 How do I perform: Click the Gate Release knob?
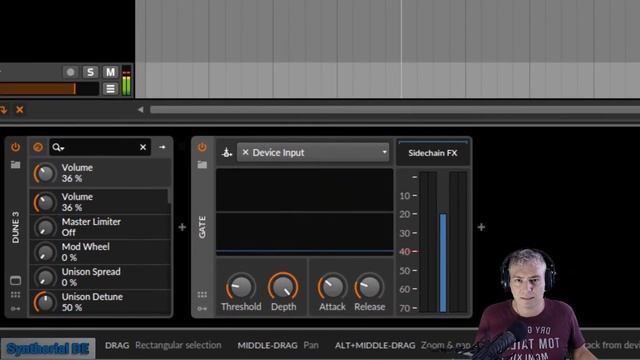[369, 287]
